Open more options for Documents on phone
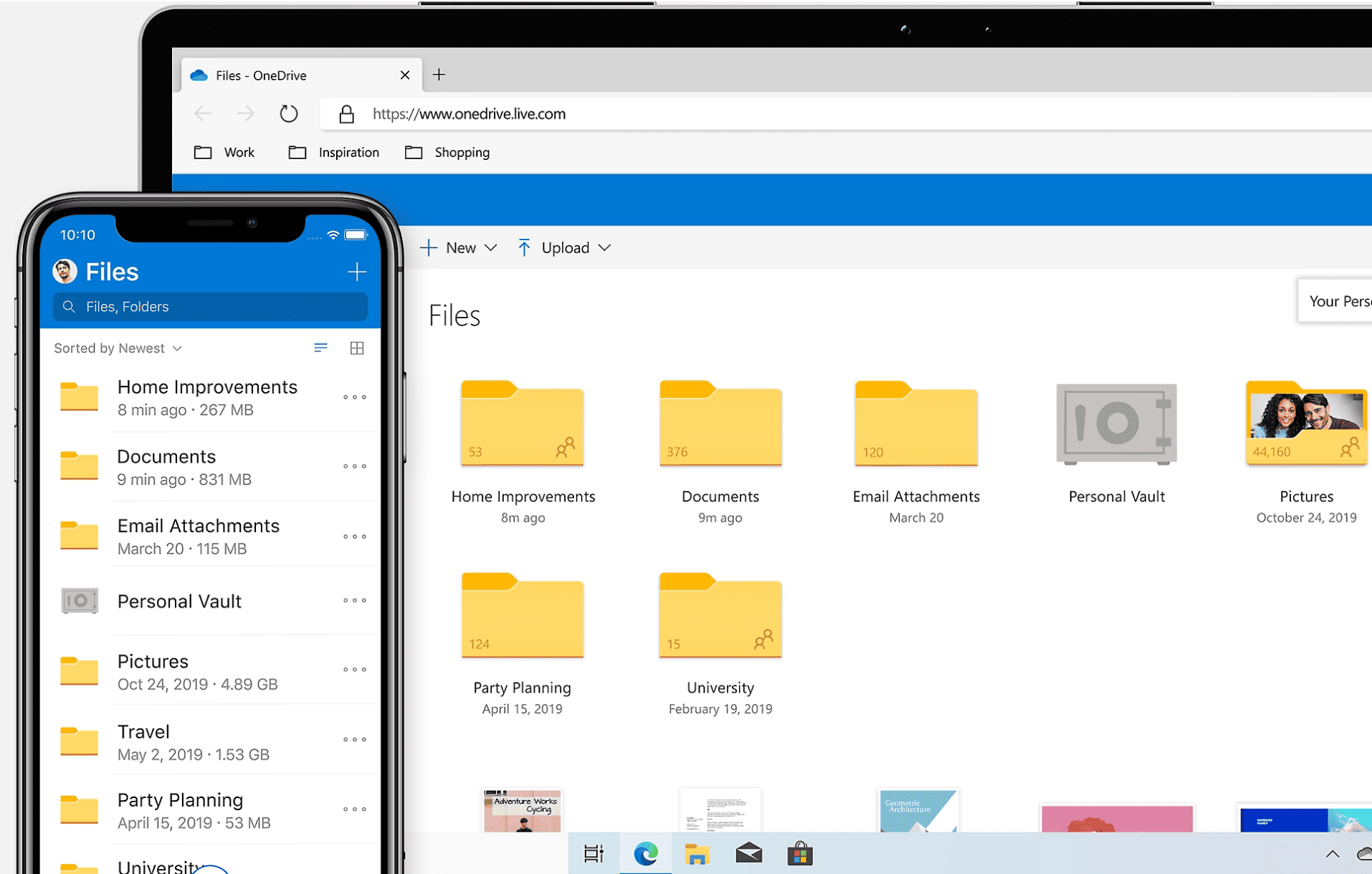The width and height of the screenshot is (1372, 874). click(354, 467)
